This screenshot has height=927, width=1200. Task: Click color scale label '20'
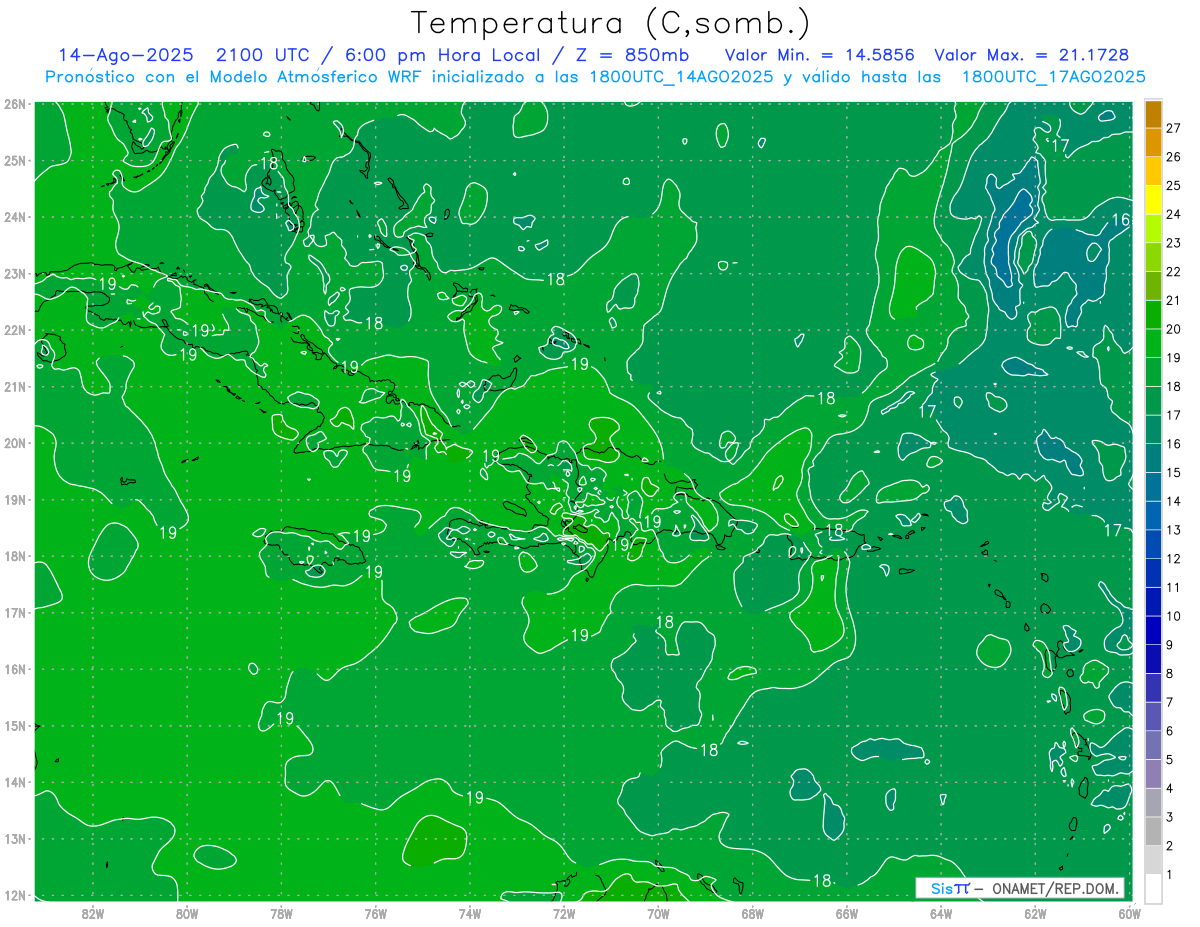[1174, 329]
